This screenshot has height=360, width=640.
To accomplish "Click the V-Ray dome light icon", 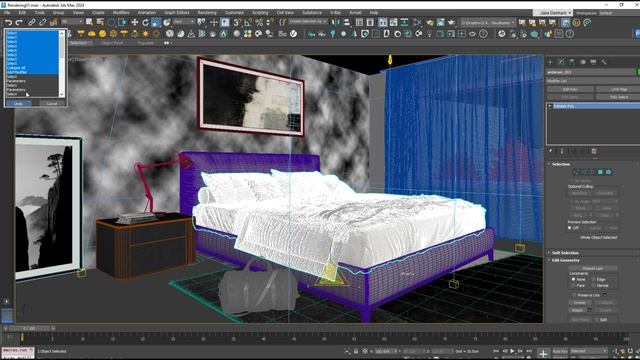I will (x=91, y=34).
